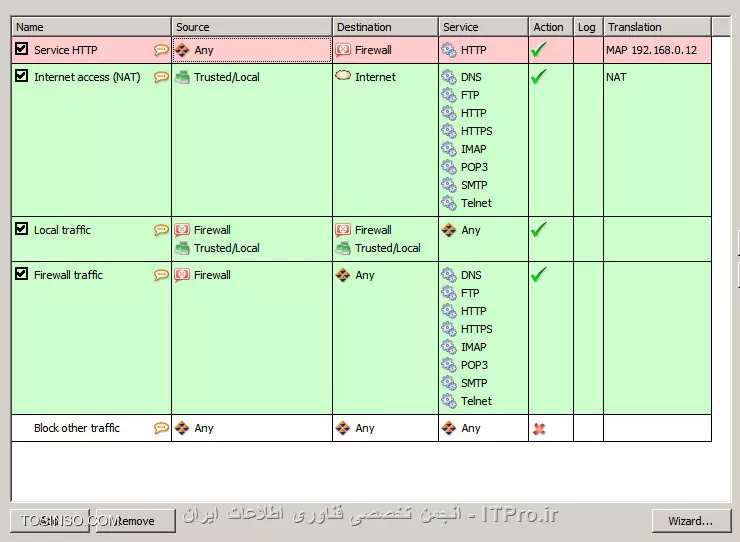Click Telnet service icon in Internet access rule
Viewport: 740px width, 542px height.
point(449,203)
